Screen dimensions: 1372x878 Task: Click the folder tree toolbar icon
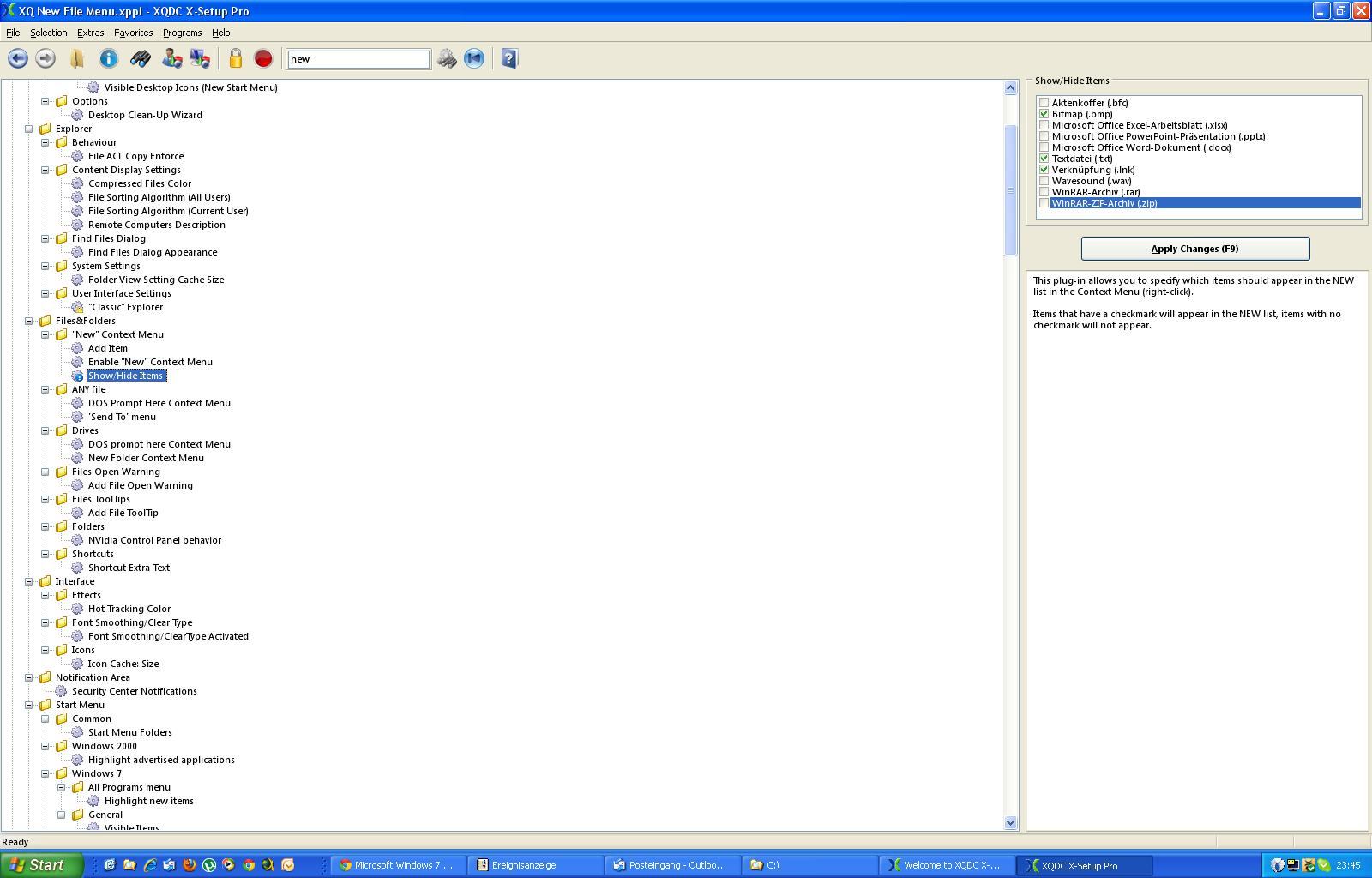(77, 58)
